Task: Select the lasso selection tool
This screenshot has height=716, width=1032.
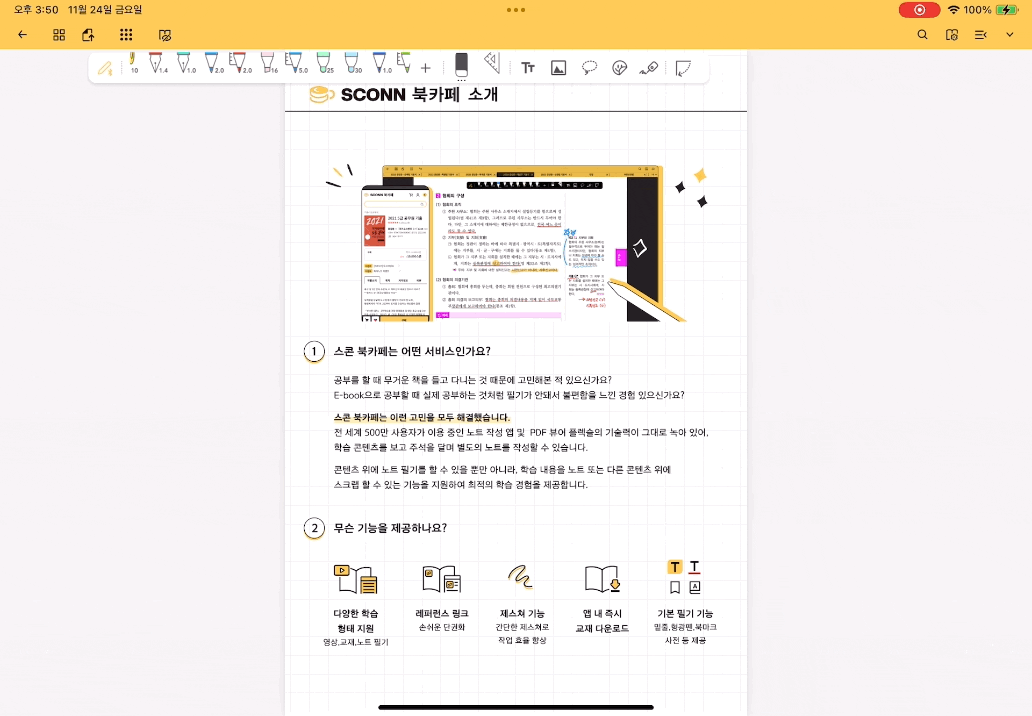Action: 589,68
